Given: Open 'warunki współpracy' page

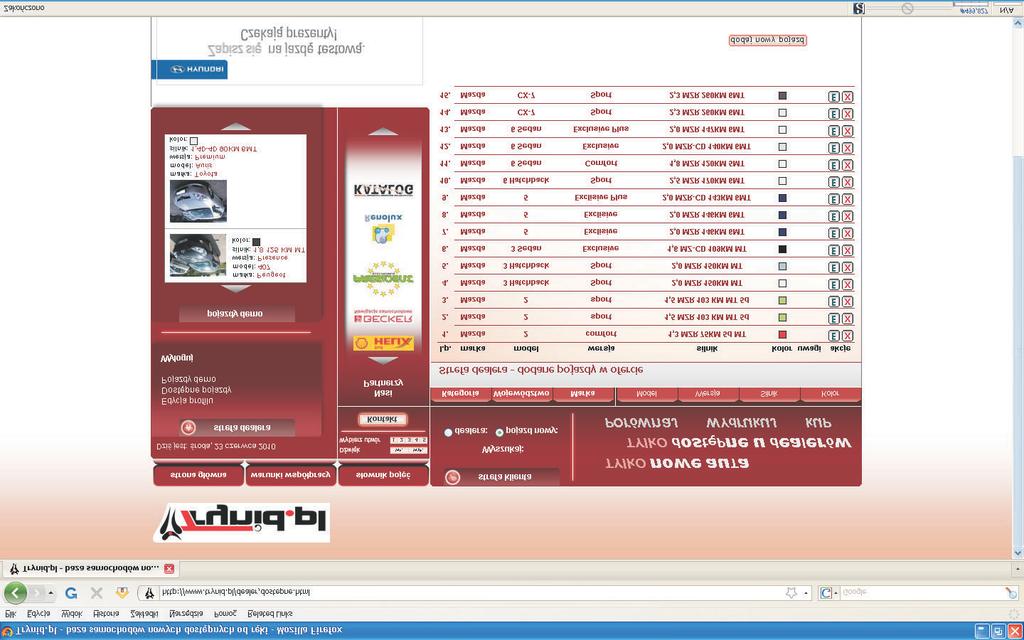Looking at the screenshot, I should pyautogui.click(x=291, y=475).
